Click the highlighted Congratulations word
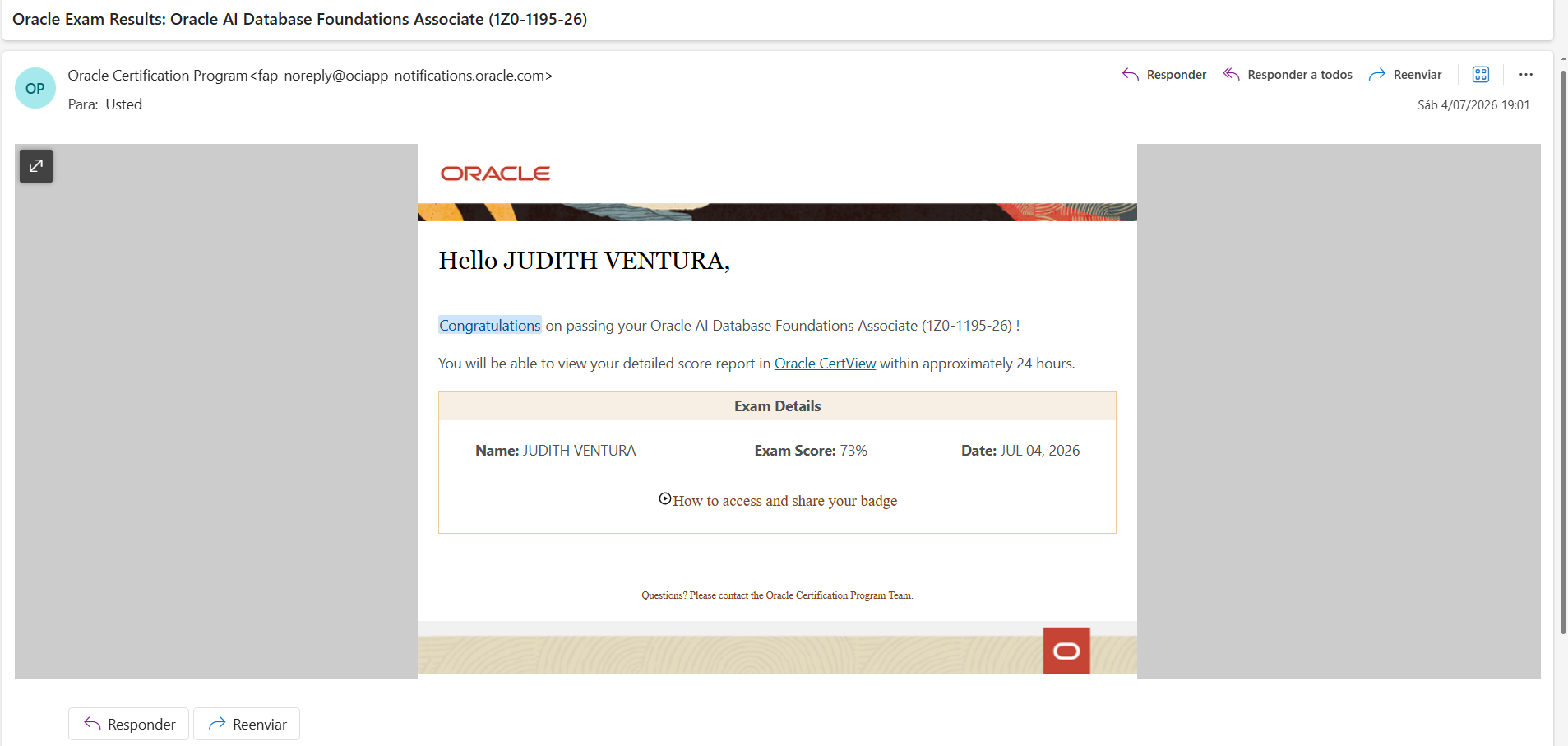Viewport: 1568px width, 746px height. pos(490,326)
